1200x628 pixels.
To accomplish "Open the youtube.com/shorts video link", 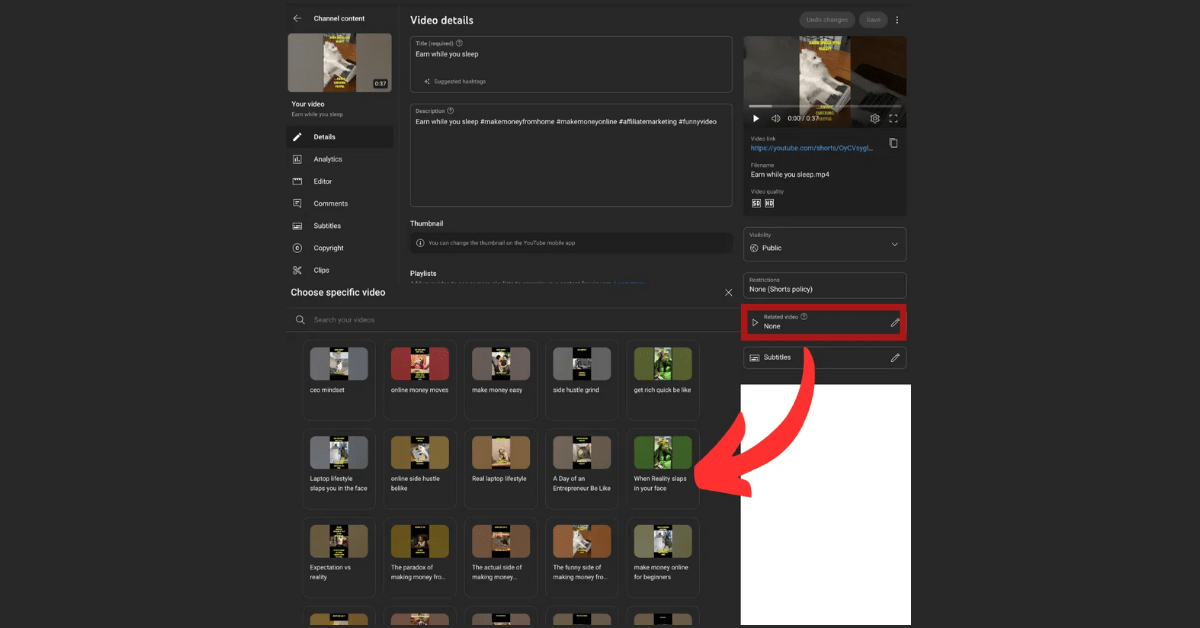I will tap(812, 148).
